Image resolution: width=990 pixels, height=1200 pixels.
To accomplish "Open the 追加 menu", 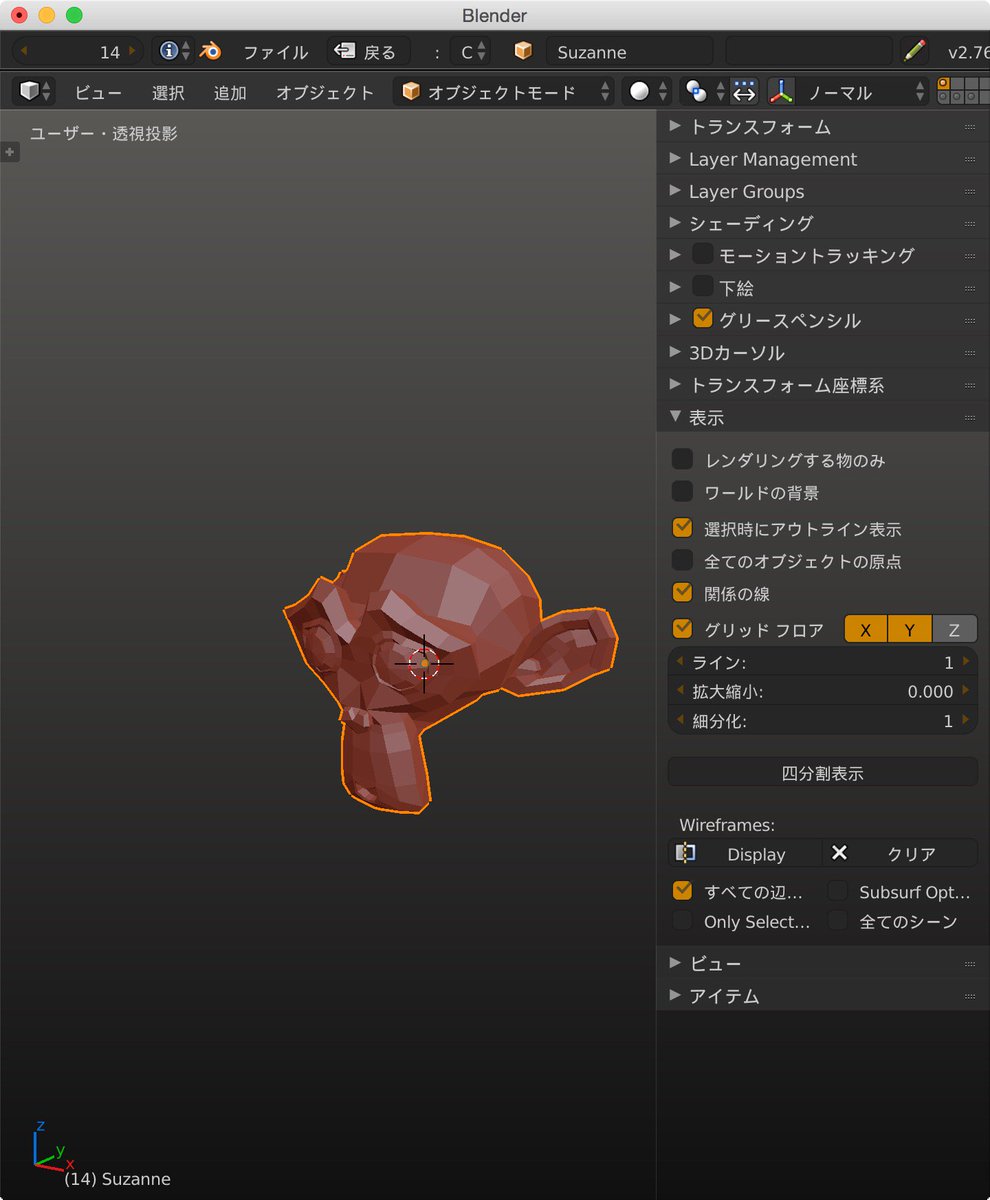I will point(230,93).
